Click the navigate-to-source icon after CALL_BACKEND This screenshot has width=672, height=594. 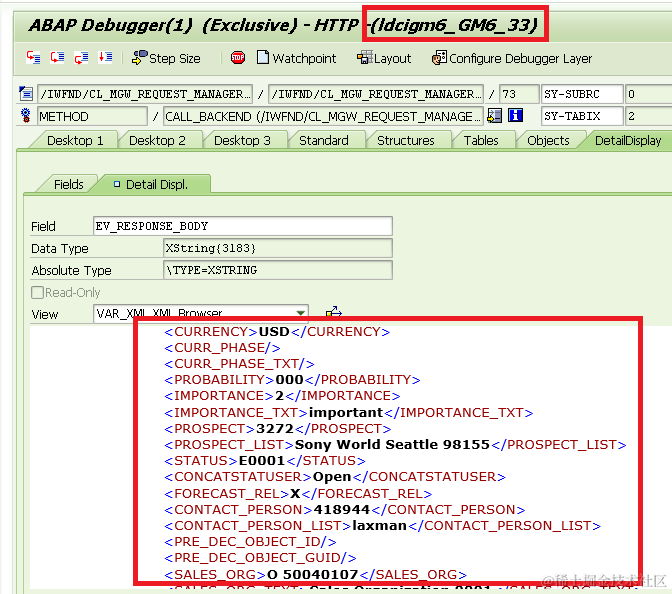(495, 116)
